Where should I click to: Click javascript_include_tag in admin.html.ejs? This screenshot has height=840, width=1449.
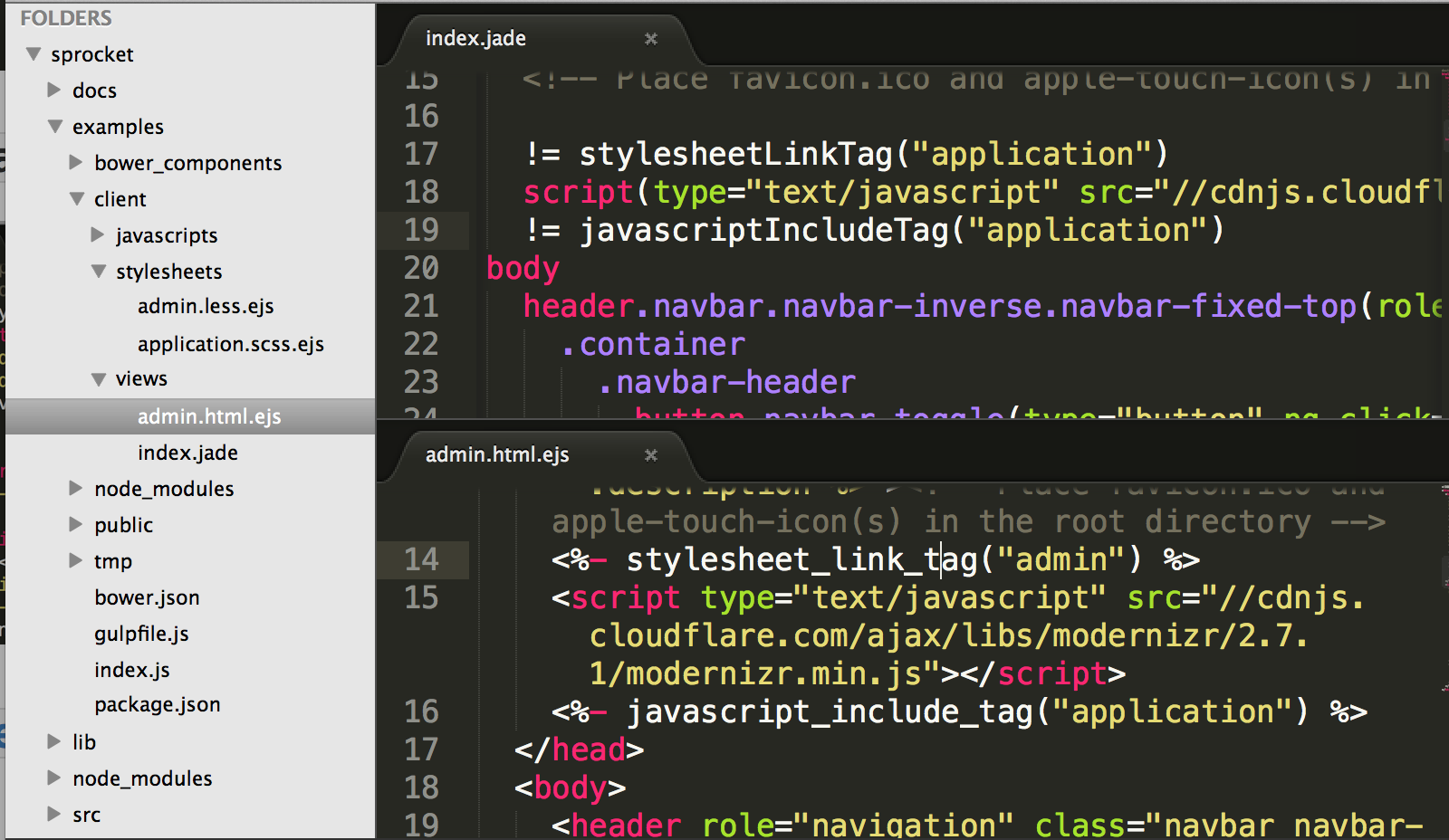[x=830, y=712]
